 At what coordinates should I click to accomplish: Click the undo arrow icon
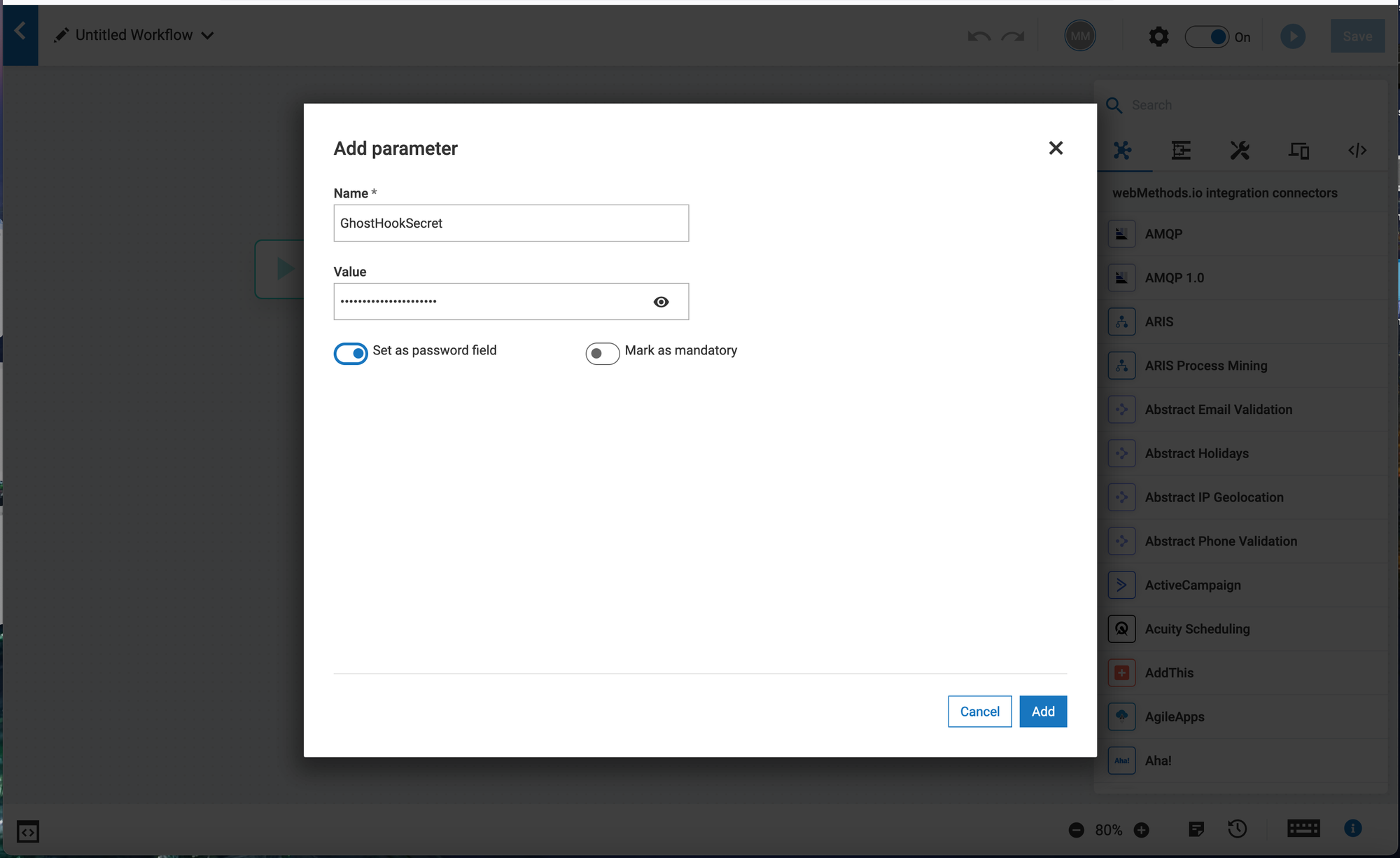click(x=979, y=36)
